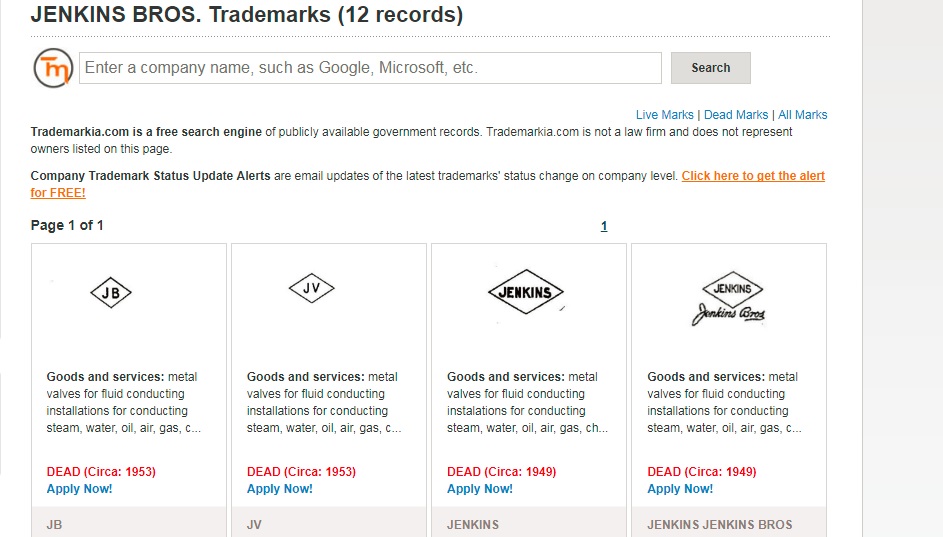Open the JENKINS JENKINS BROS trademark title
Viewport: 943px width, 537px height.
[x=720, y=524]
